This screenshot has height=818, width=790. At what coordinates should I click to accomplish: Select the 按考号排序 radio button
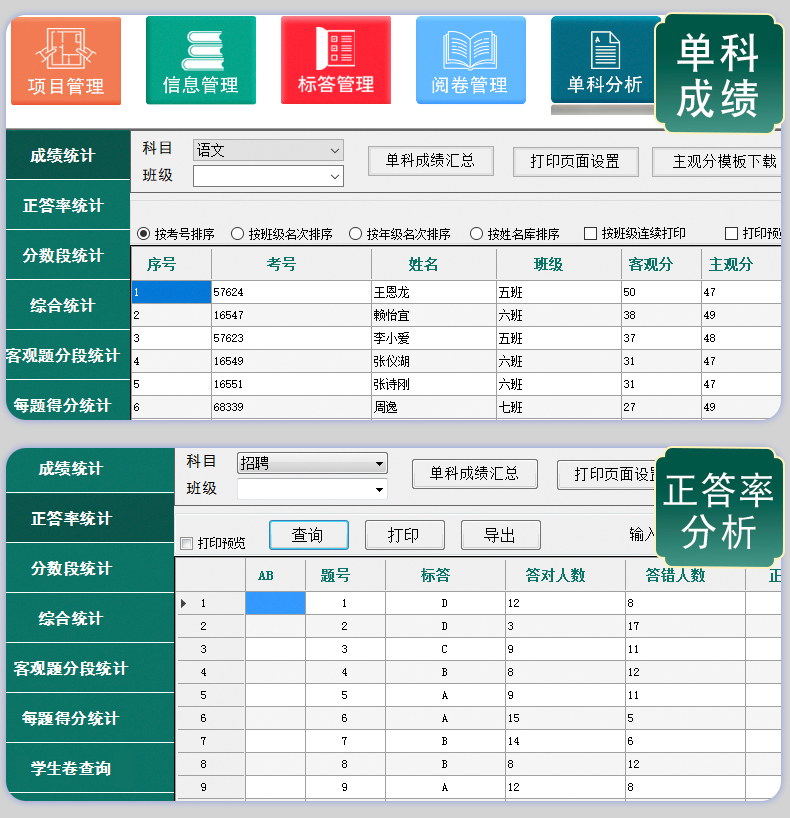(144, 234)
